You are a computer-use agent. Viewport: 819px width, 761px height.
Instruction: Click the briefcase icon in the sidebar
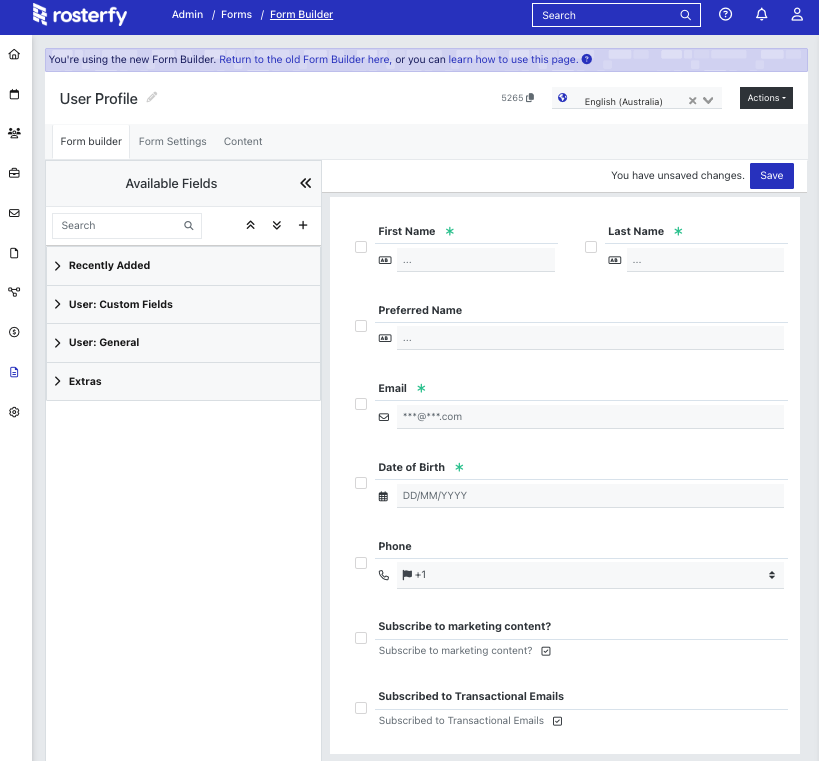point(14,172)
